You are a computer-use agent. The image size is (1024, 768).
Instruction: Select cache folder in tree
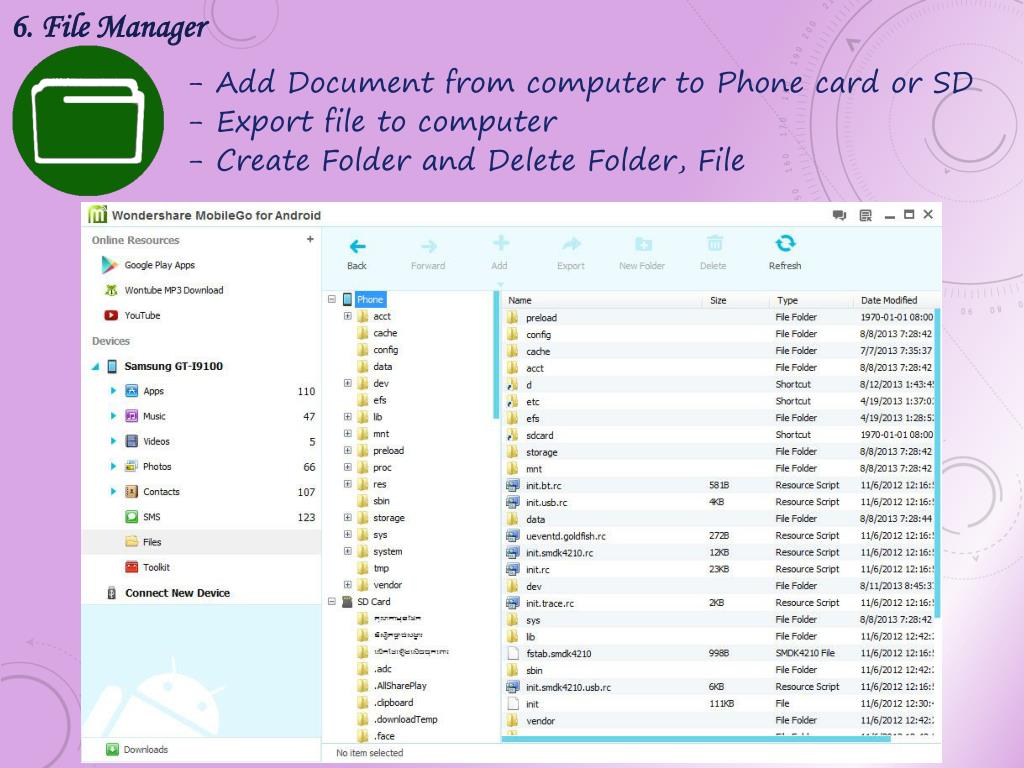(385, 333)
